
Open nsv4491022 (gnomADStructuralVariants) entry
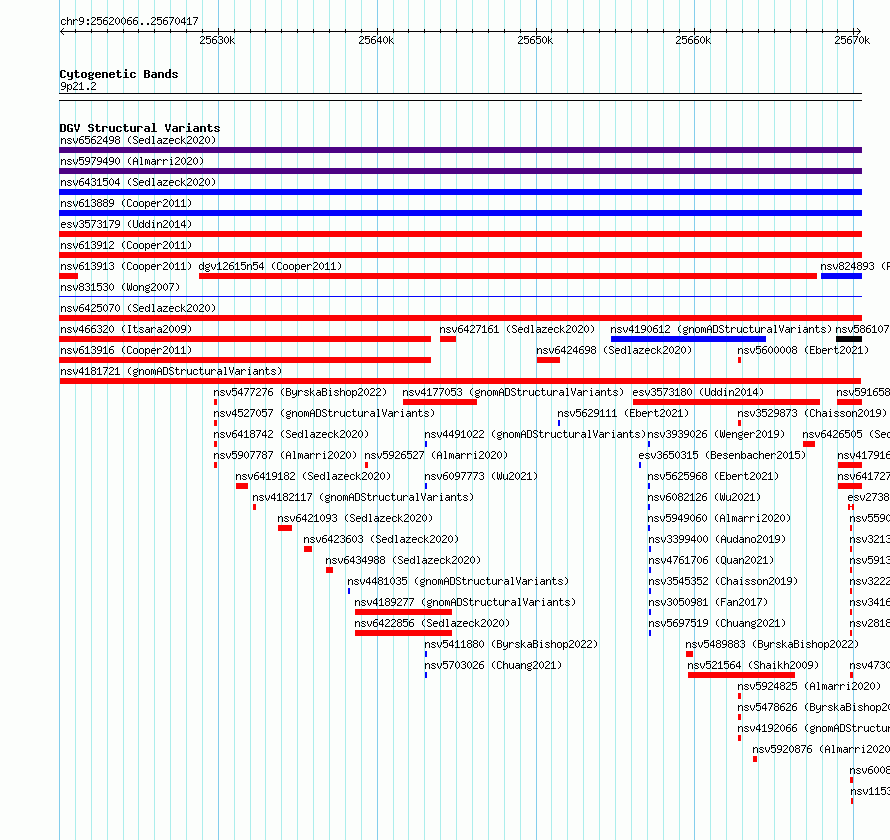click(x=535, y=434)
